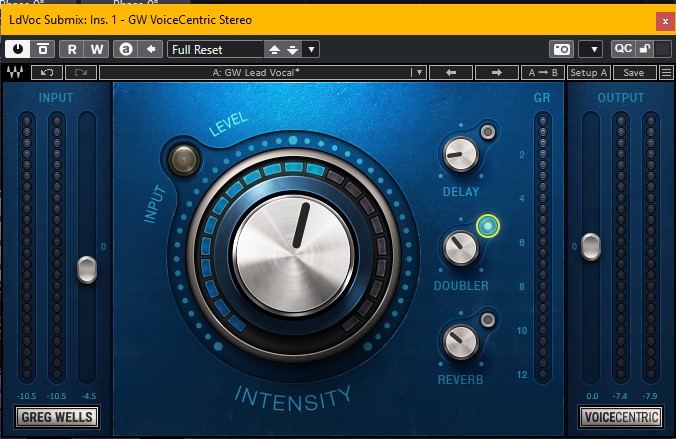Load next preset with down arrow
Screen dimensions: 676x439
293,50
